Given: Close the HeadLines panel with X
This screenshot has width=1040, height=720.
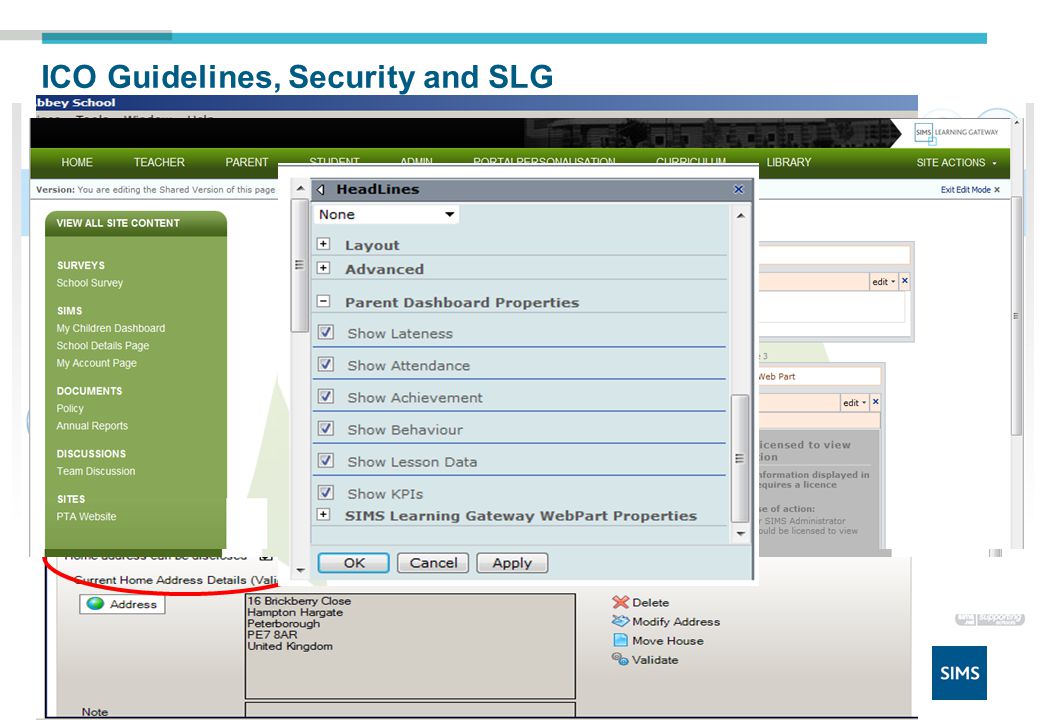Looking at the screenshot, I should tap(738, 189).
